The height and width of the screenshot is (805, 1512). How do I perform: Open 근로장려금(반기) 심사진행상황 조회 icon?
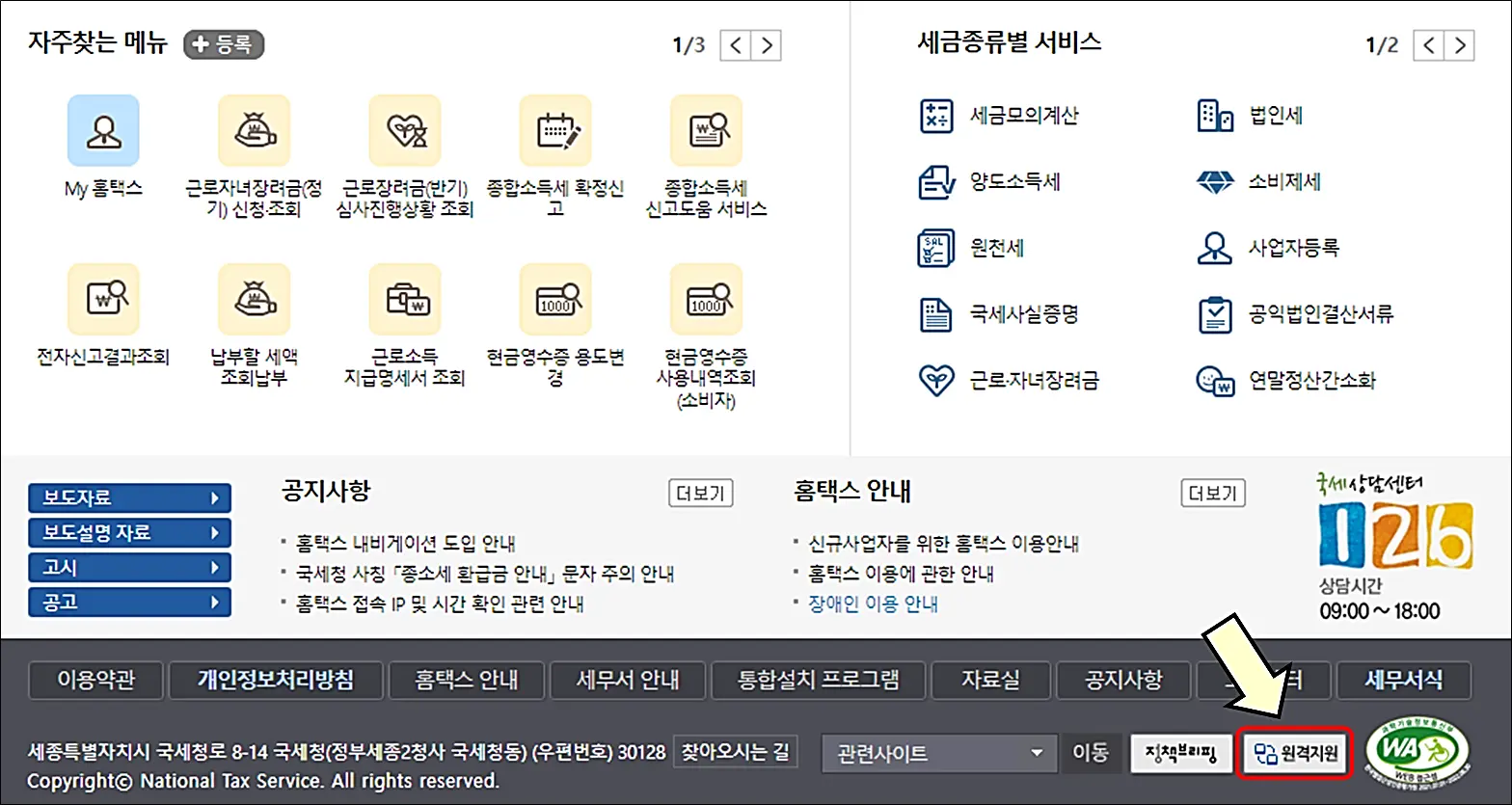[x=405, y=130]
